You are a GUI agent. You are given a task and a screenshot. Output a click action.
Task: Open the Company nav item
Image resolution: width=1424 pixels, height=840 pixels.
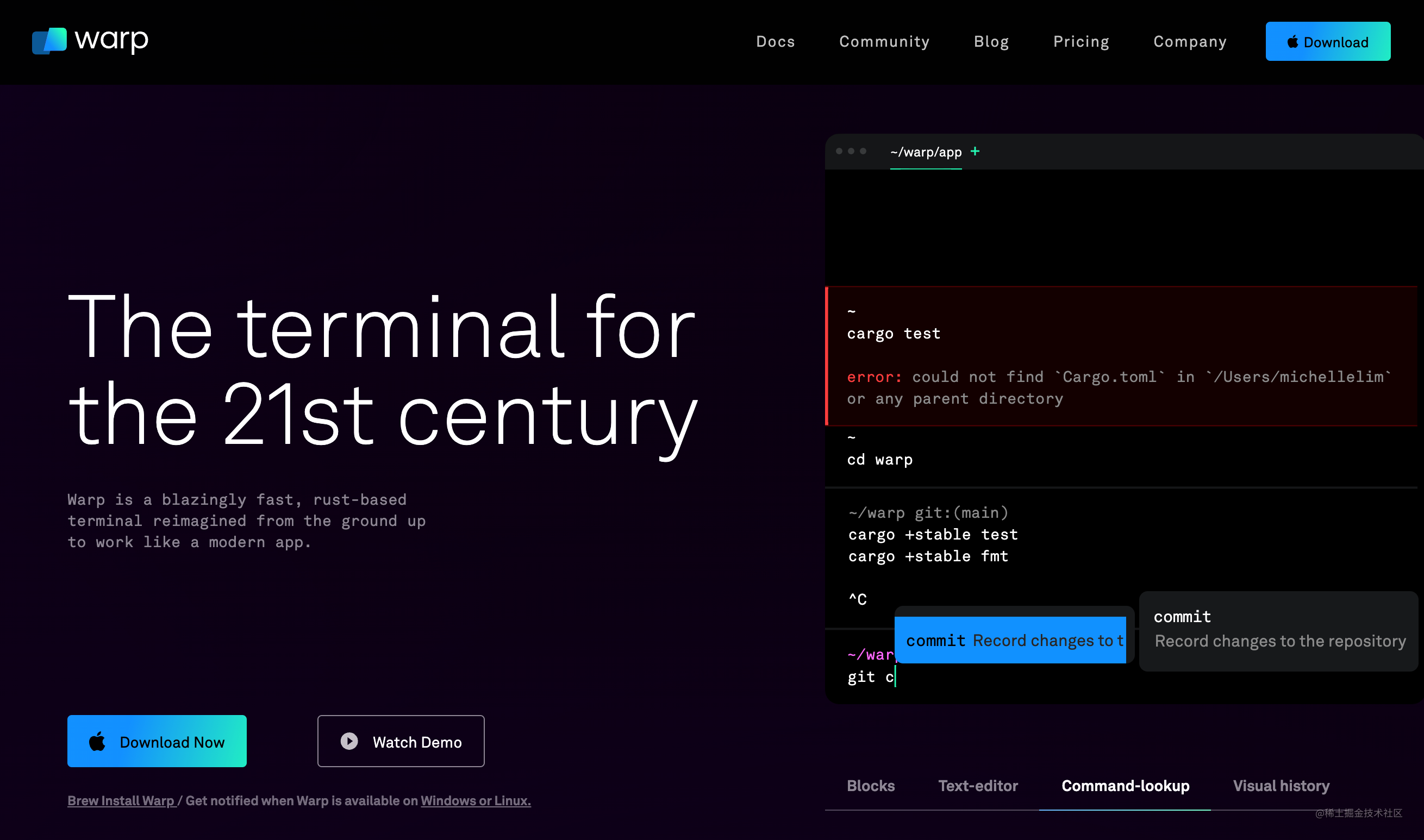[1190, 42]
